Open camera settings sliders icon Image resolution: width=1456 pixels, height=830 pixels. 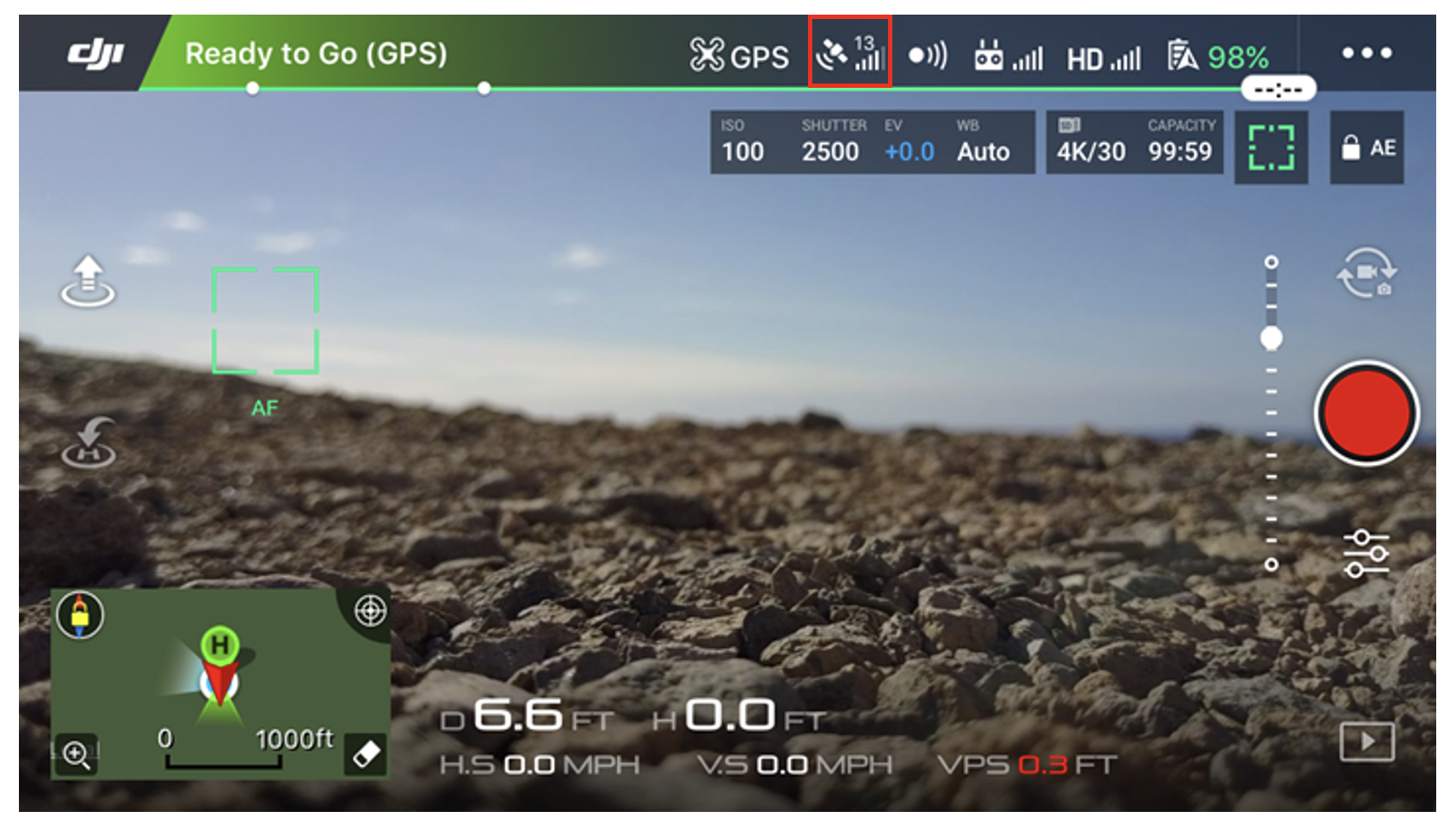coord(1366,553)
